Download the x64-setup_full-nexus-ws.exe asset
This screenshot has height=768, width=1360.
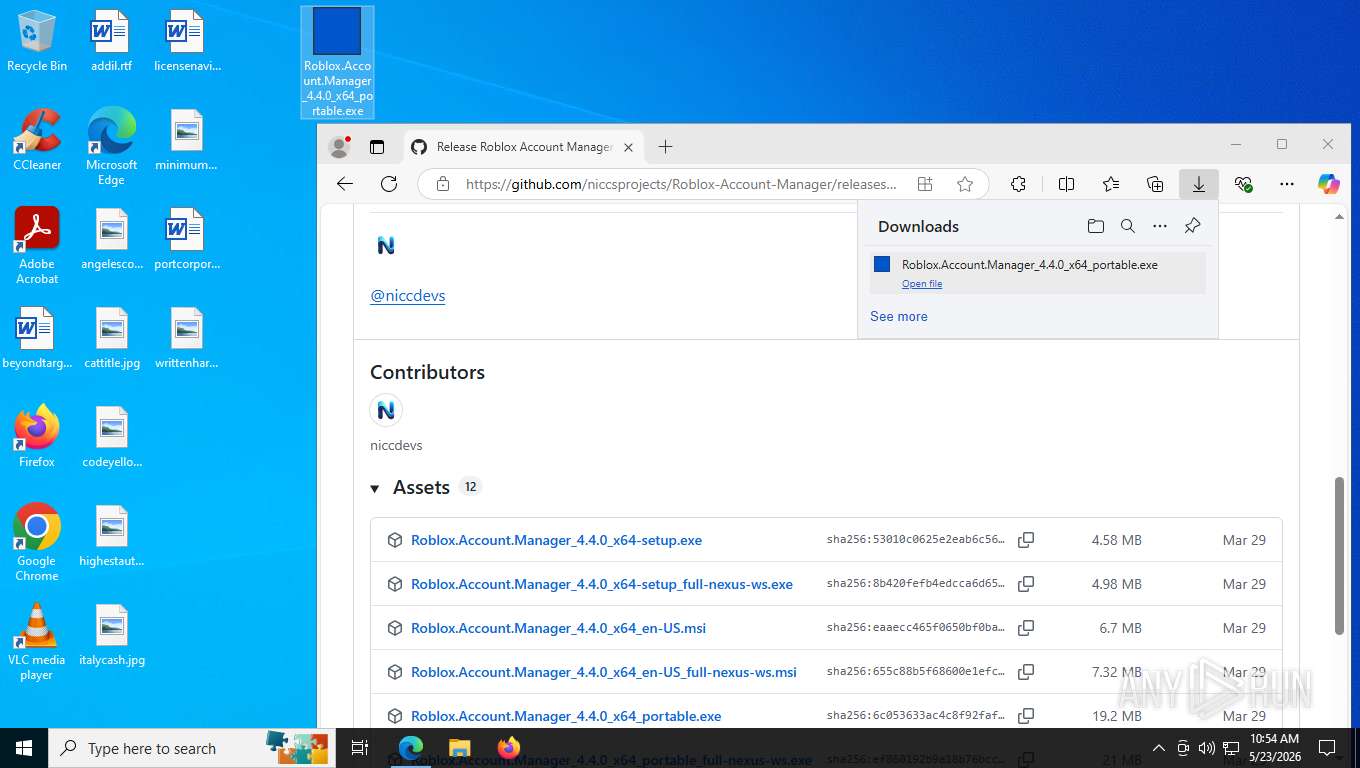602,584
